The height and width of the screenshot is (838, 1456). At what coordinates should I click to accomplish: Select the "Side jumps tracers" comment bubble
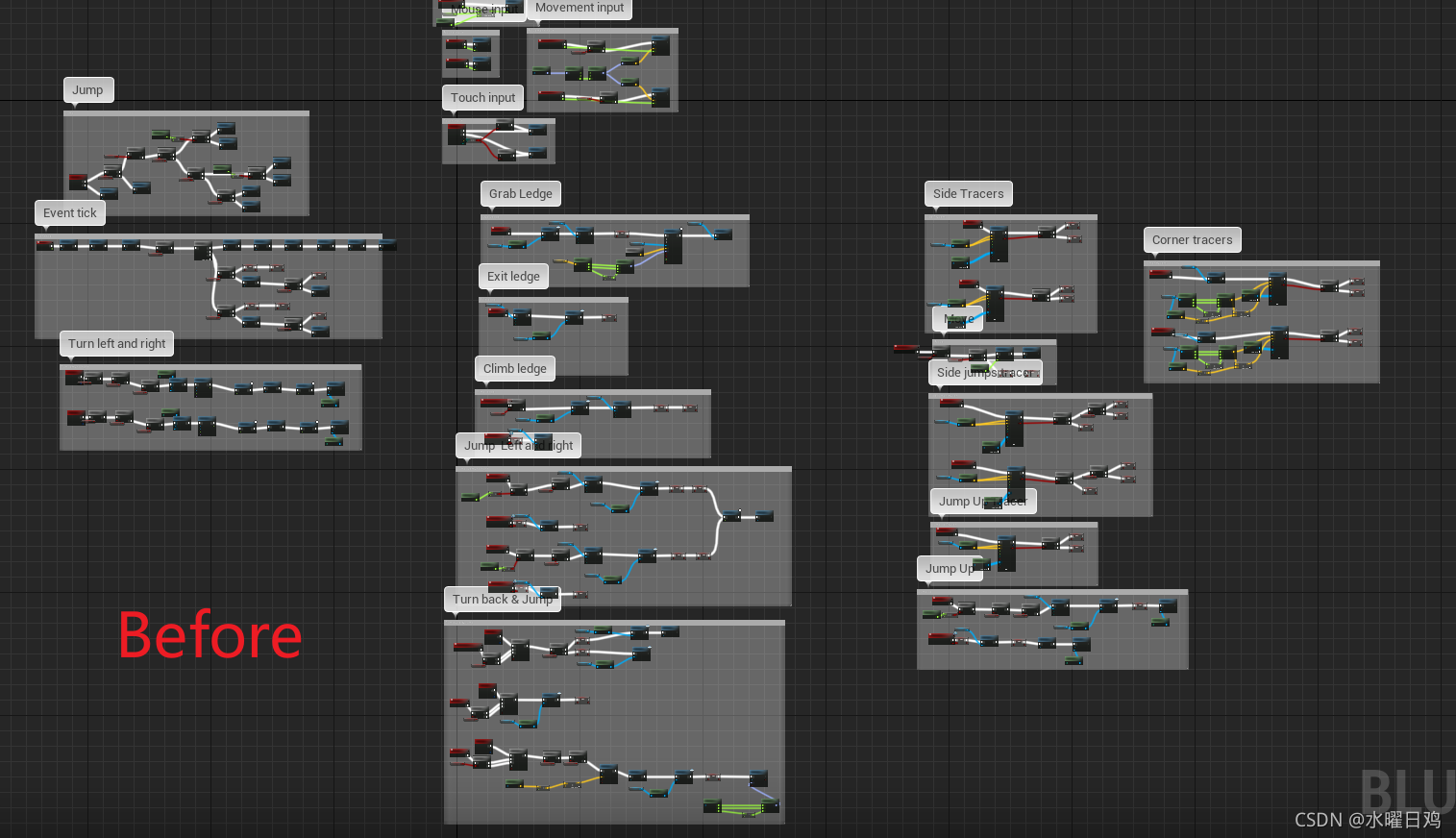pos(985,373)
